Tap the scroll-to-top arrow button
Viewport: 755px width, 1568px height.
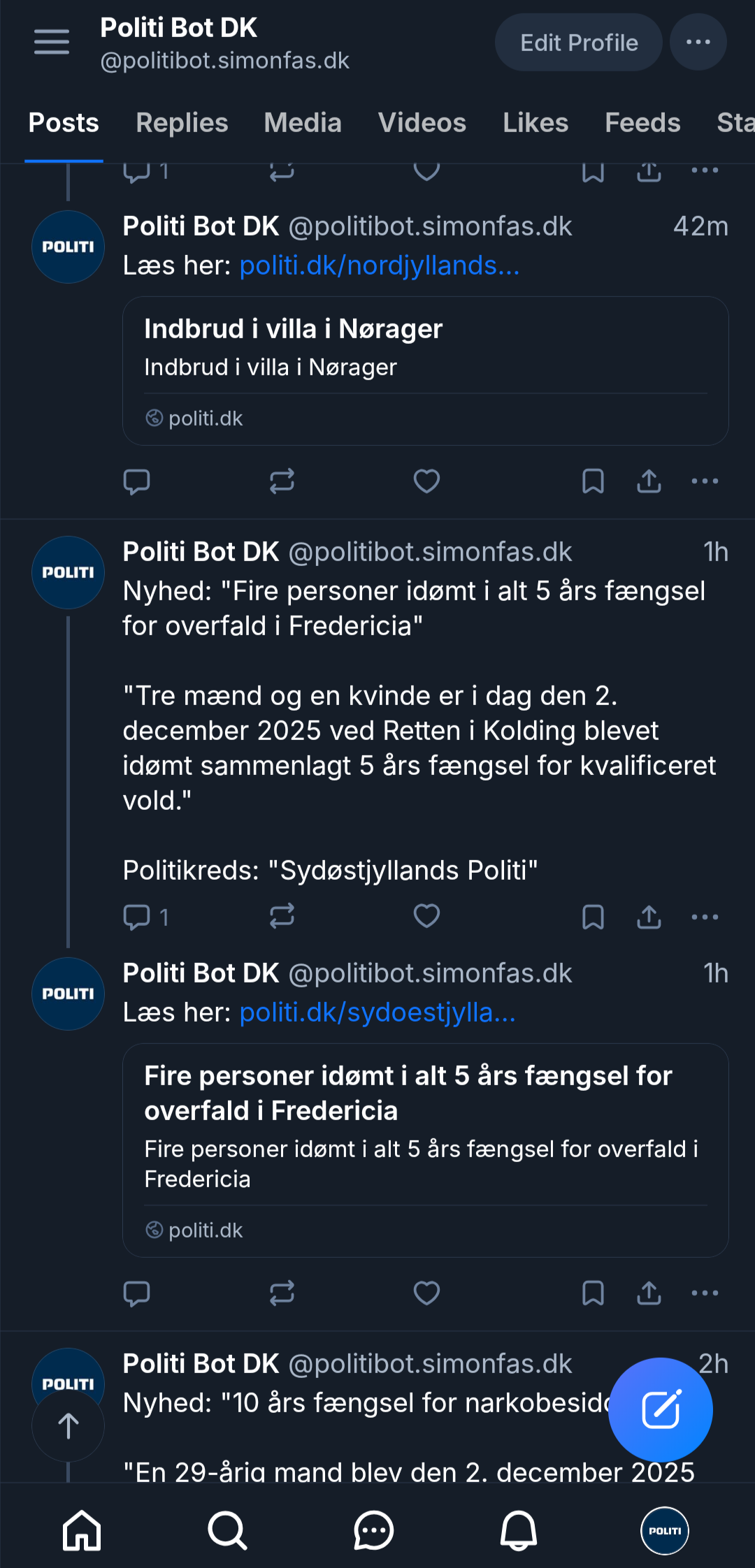(x=68, y=1425)
